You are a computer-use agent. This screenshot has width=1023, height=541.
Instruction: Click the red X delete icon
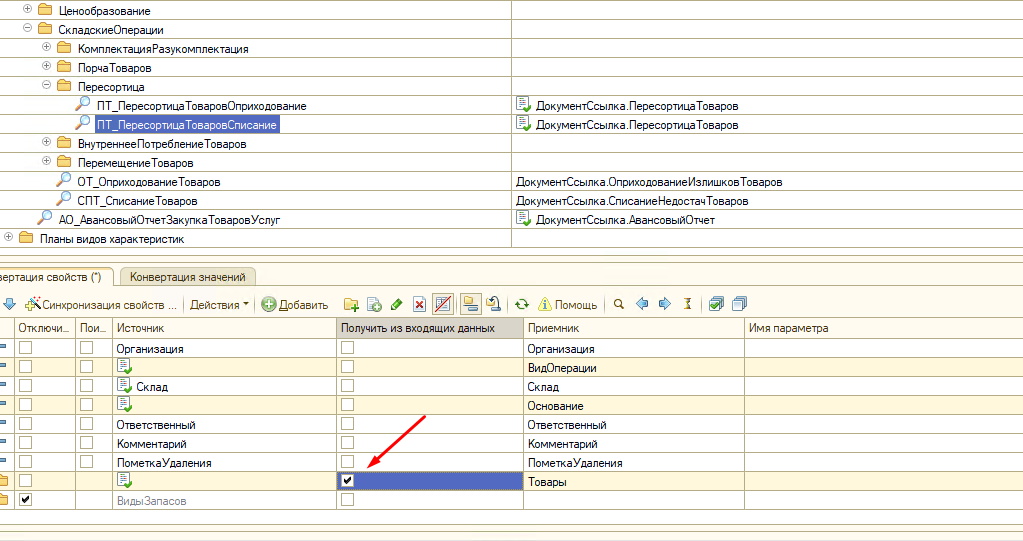coord(420,305)
